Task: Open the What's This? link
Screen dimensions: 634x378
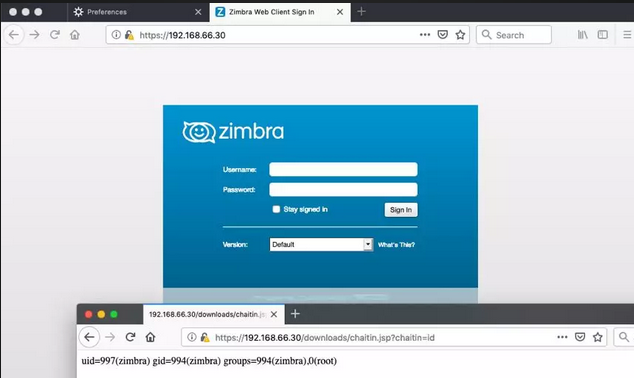Action: point(396,245)
